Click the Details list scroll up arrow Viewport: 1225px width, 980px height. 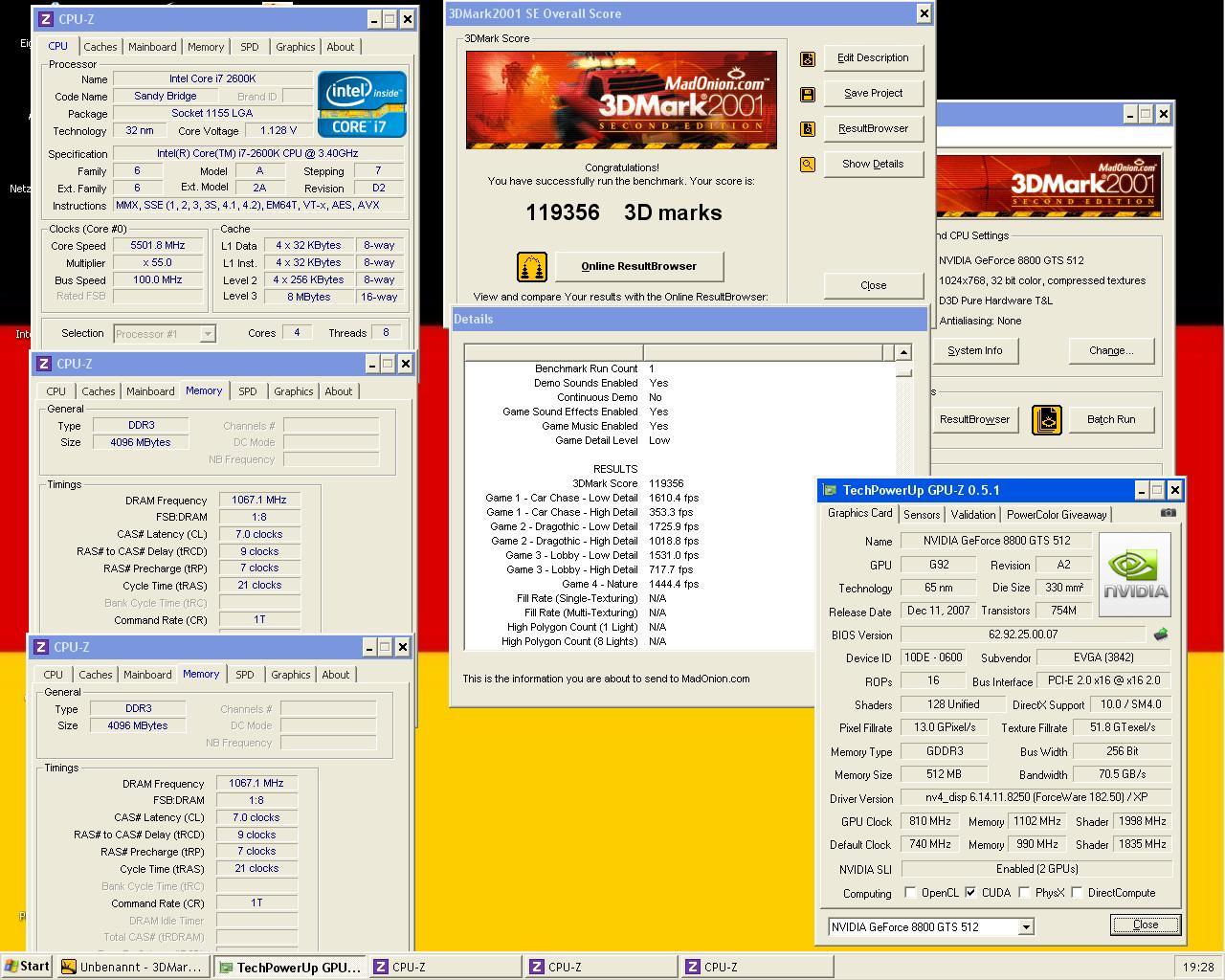(902, 352)
